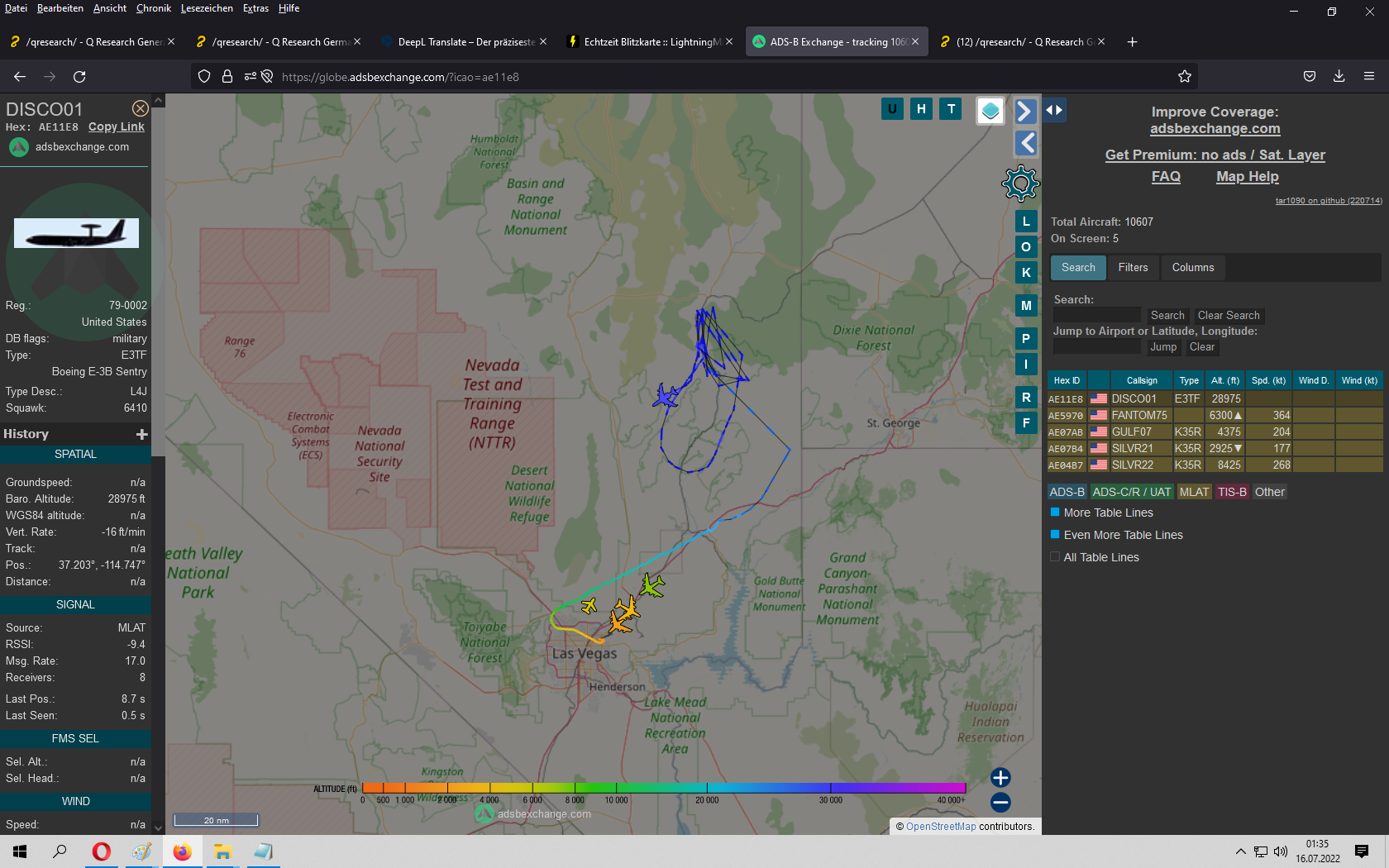Select the green aircraft icon on map
The width and height of the screenshot is (1389, 868).
click(x=652, y=586)
